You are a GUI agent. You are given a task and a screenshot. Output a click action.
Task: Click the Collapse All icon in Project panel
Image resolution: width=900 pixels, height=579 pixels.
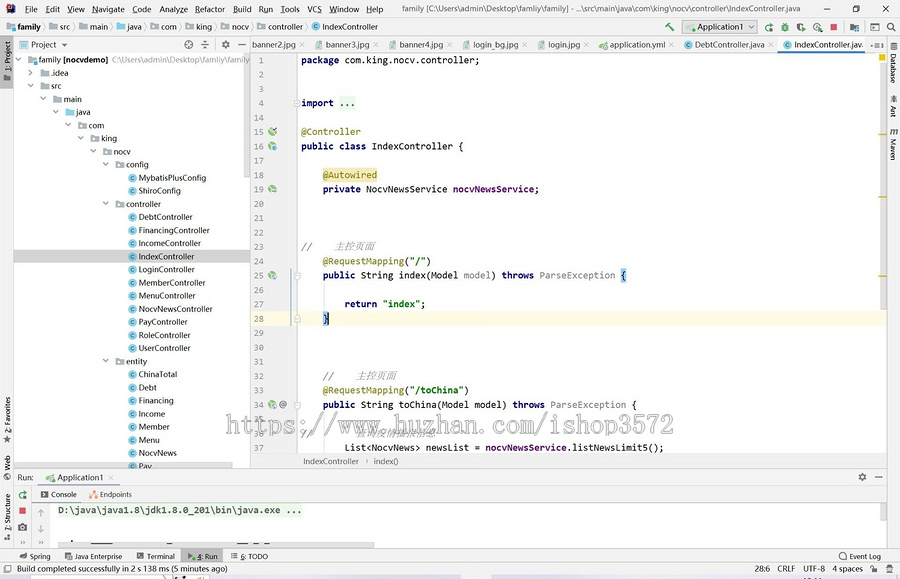[x=205, y=44]
